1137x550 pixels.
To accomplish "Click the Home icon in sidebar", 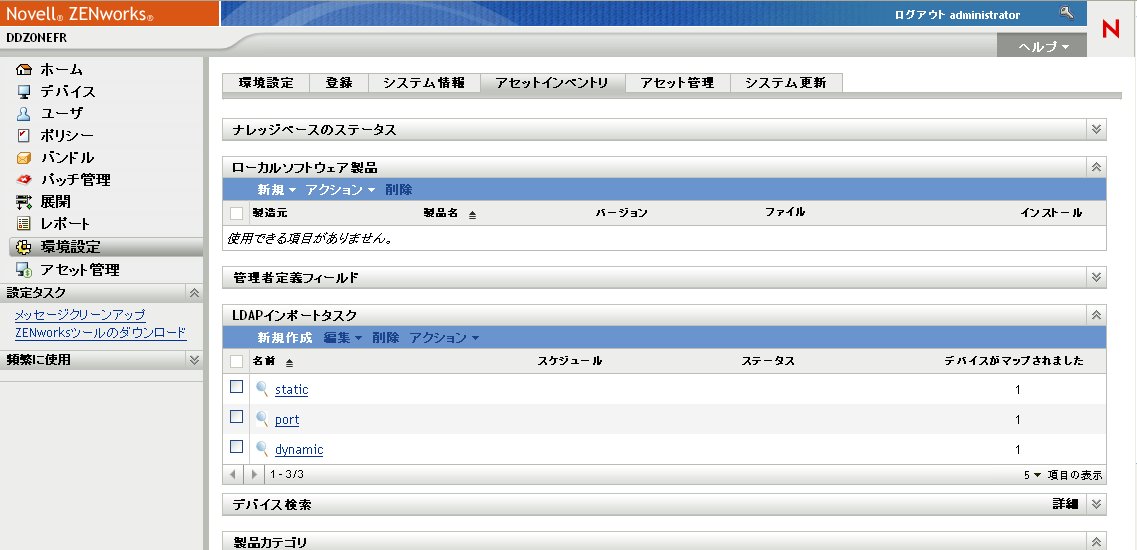I will click(x=24, y=70).
